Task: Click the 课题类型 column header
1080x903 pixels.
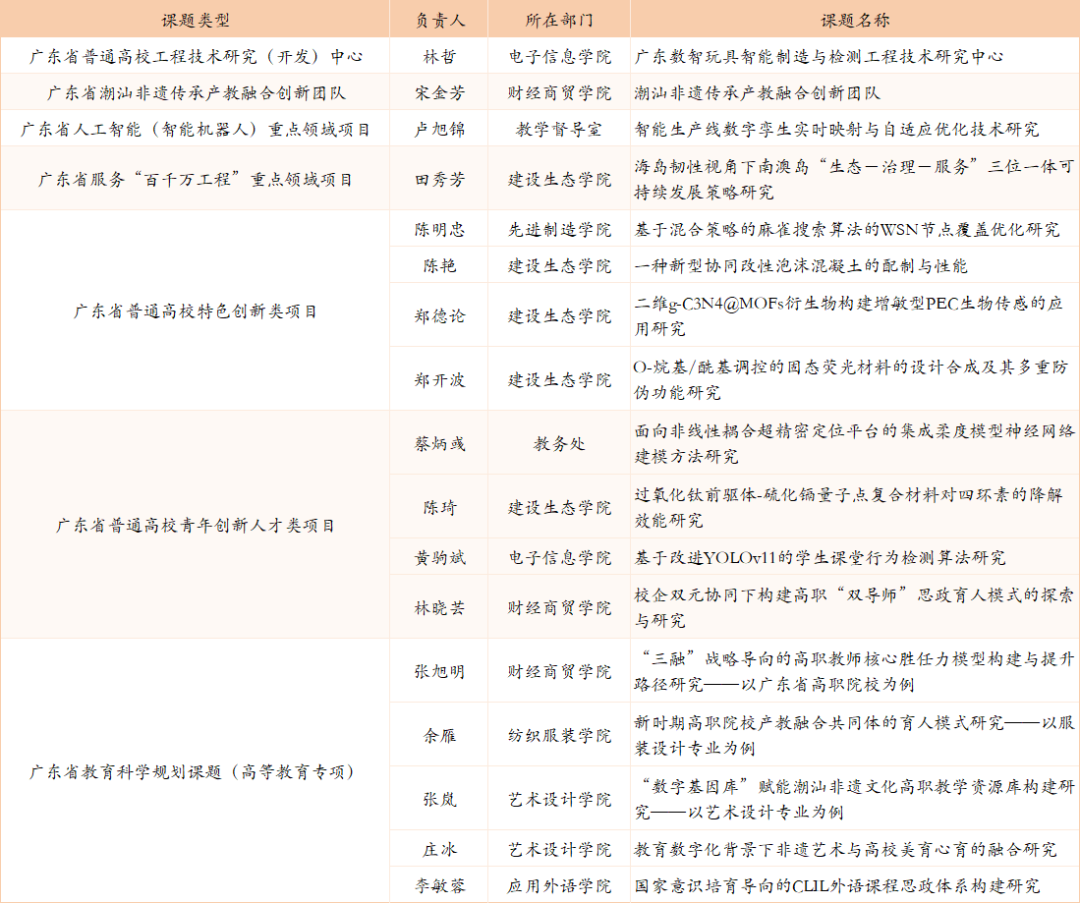Action: [x=195, y=20]
